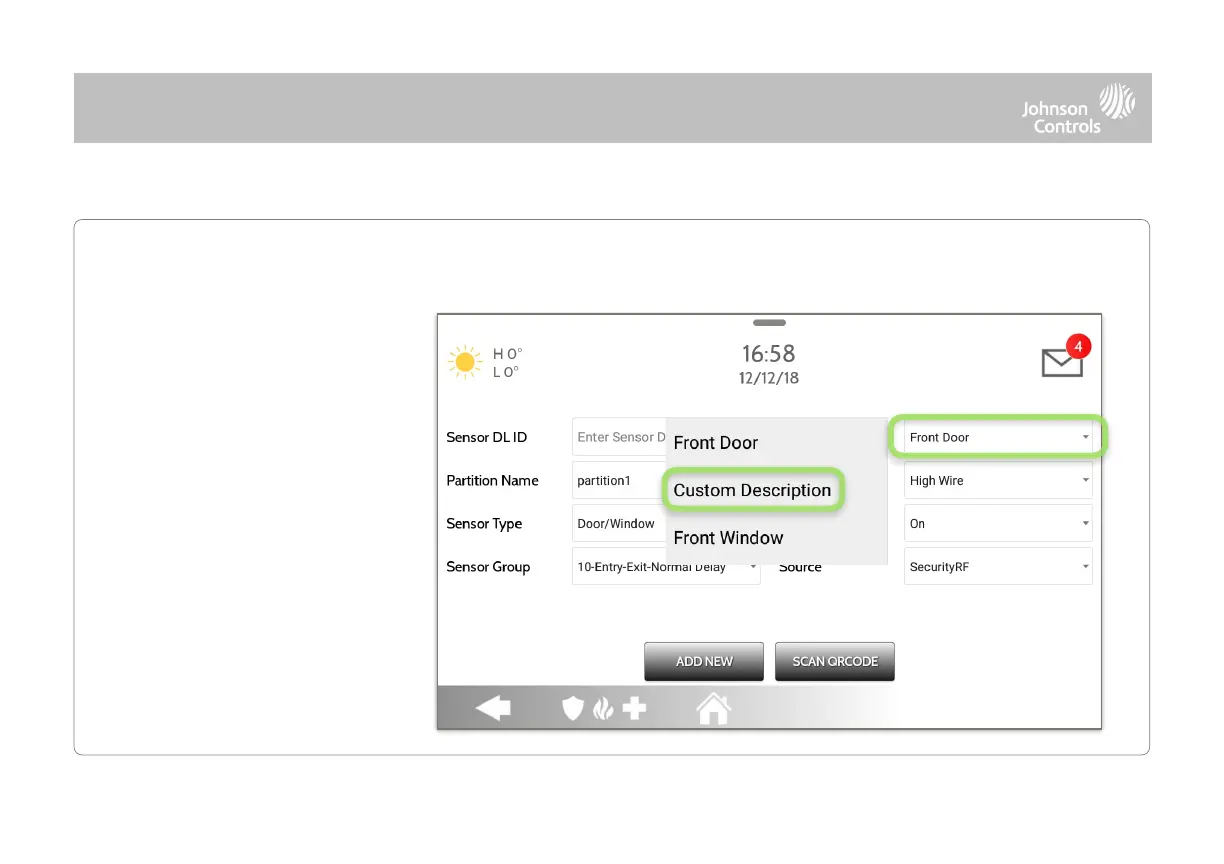Click the Johnson Controls logo
1224x864 pixels.
pyautogui.click(x=1078, y=109)
